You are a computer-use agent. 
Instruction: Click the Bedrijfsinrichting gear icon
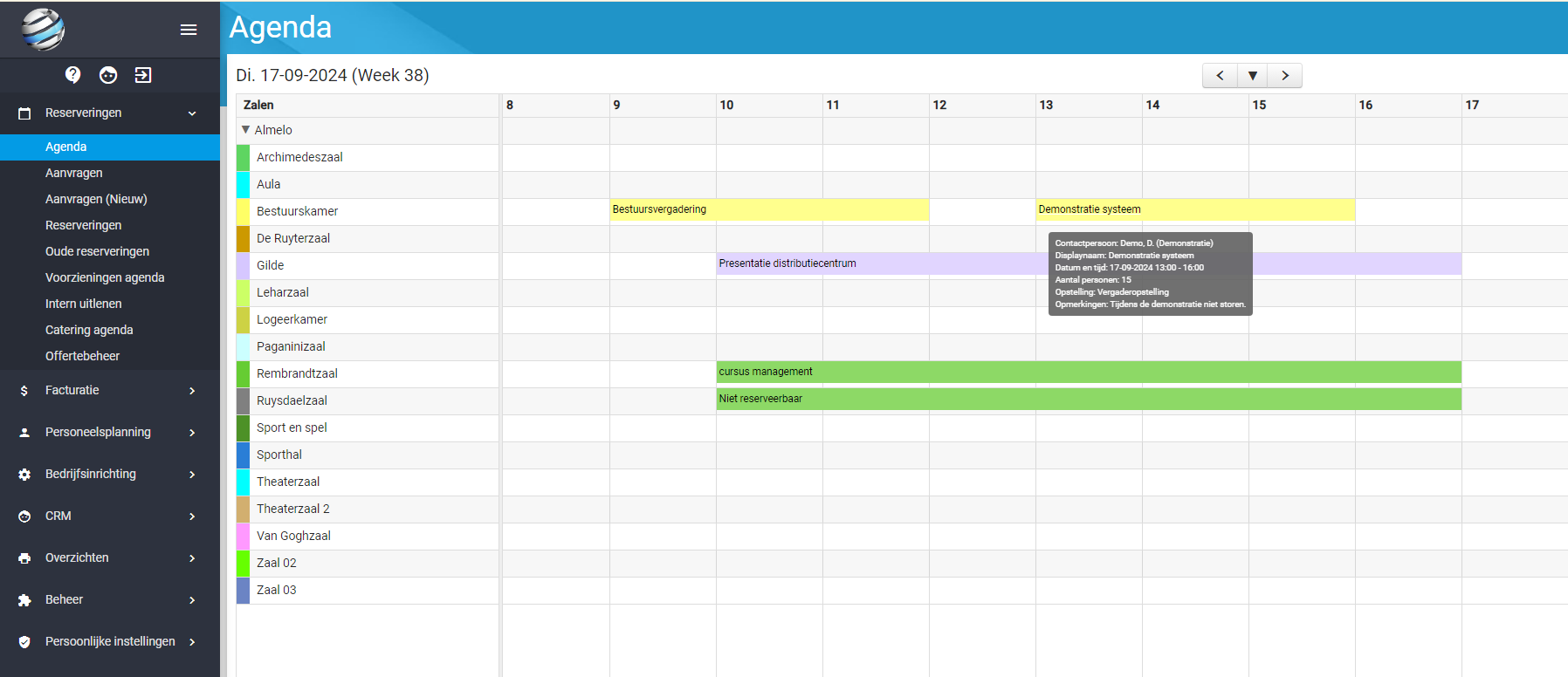(x=24, y=475)
